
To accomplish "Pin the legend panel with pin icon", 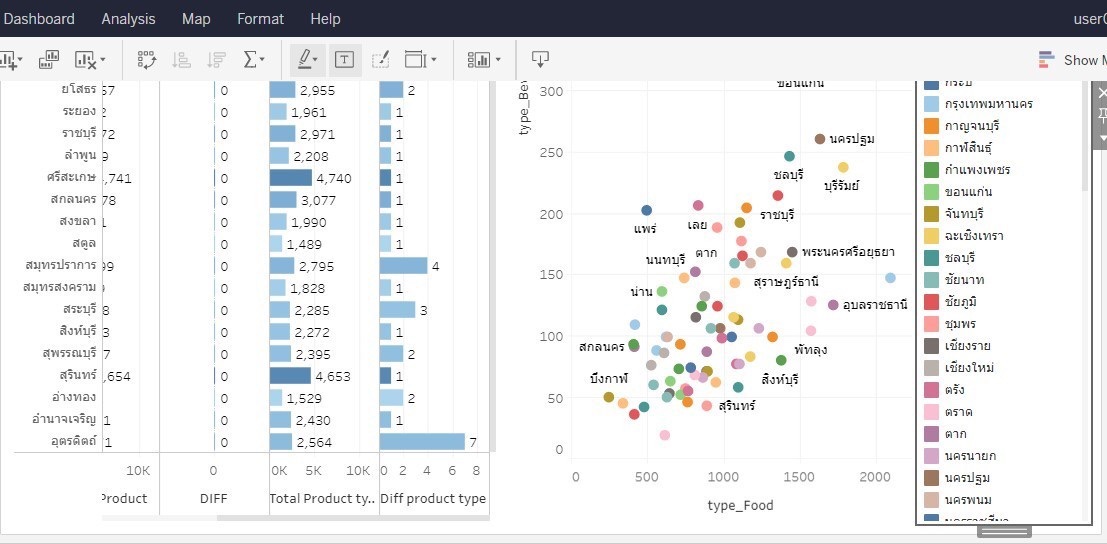I will tap(1102, 116).
